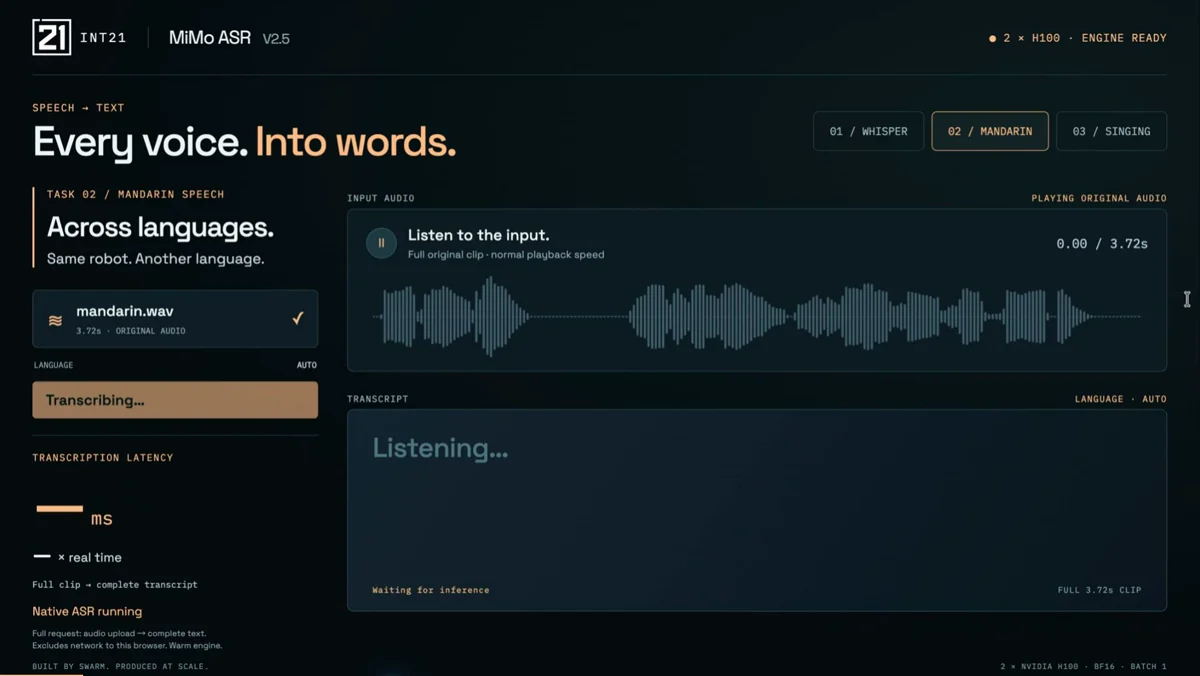Viewport: 1200px width, 676px height.
Task: Click the checkmark on mandarin.wav card
Action: pos(298,318)
